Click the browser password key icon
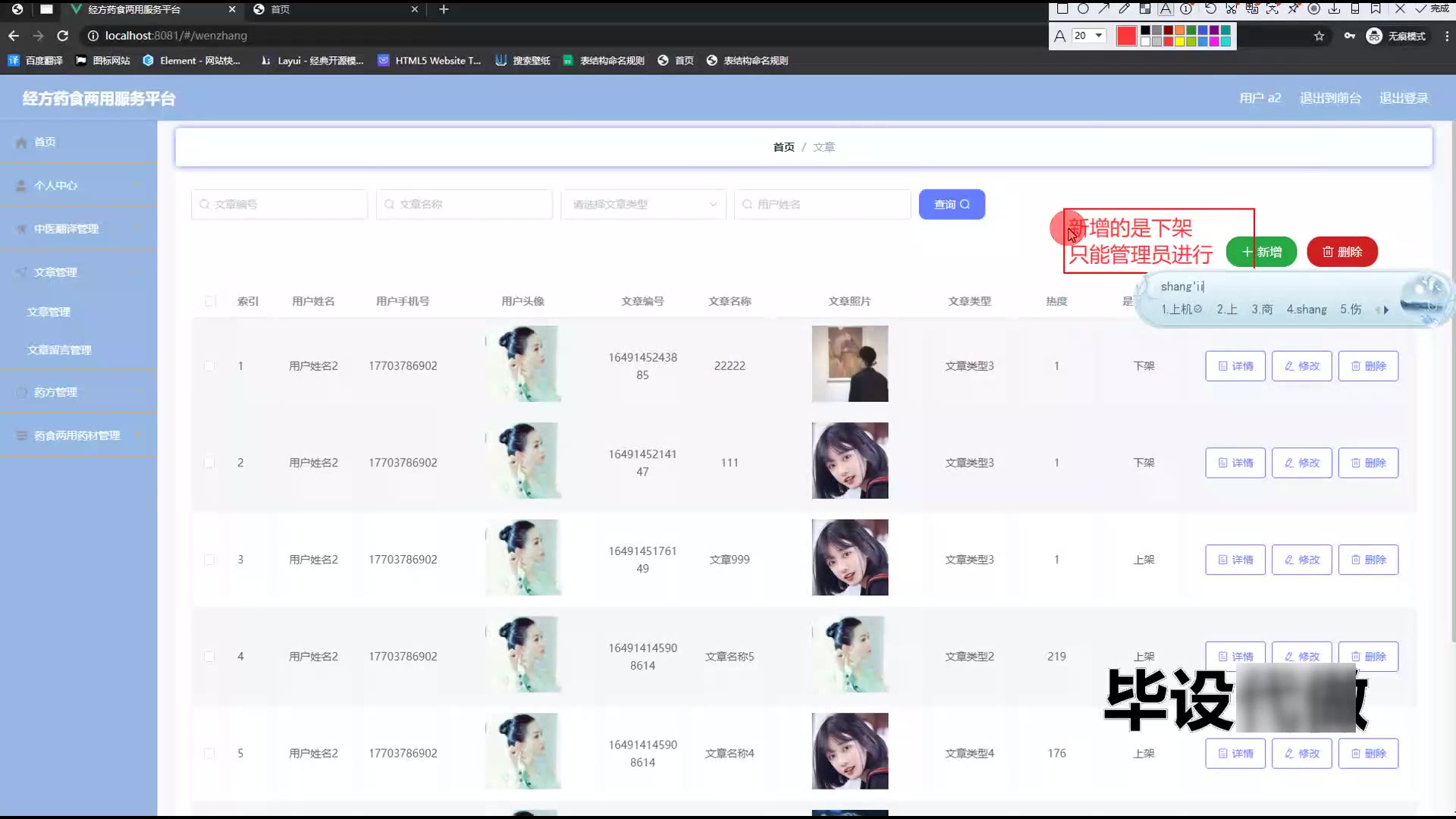Viewport: 1456px width, 819px height. point(1350,35)
